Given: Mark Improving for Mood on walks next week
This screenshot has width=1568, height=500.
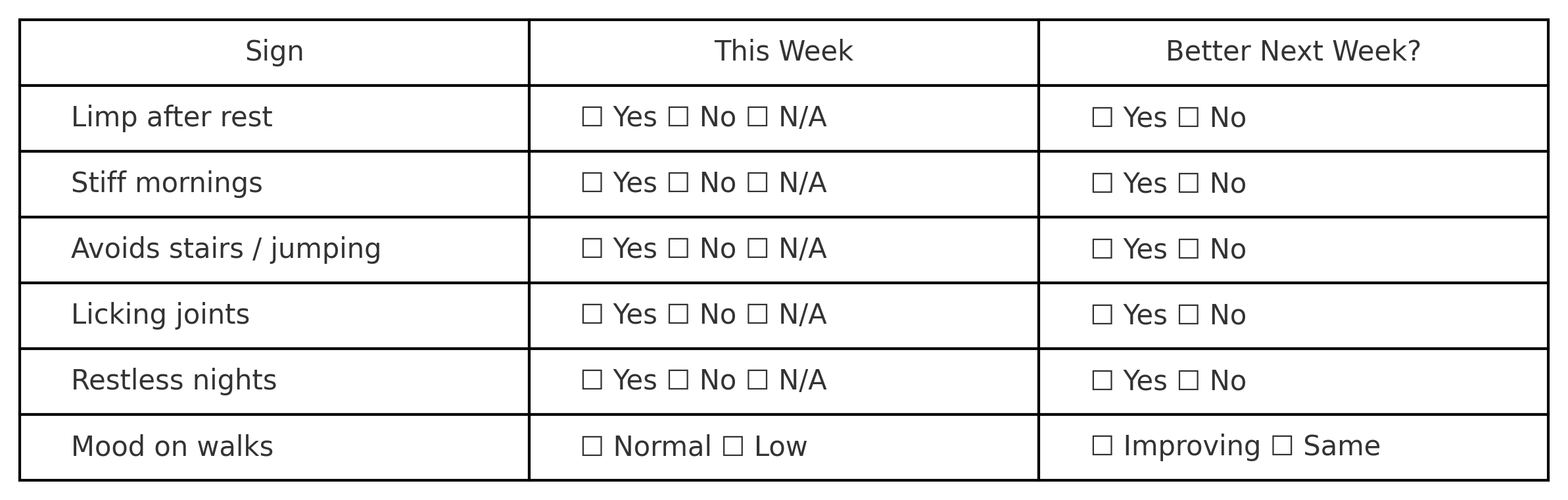Looking at the screenshot, I should click(x=1102, y=447).
